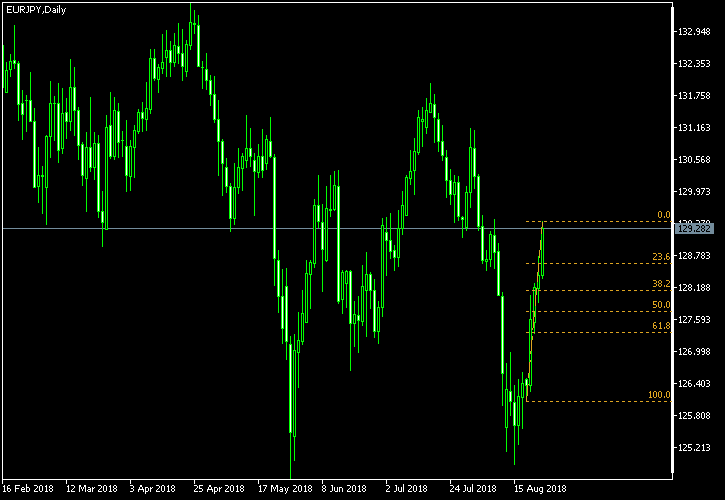Select the Fibonacci 23.6 level label
This screenshot has height=500, width=725.
[x=661, y=257]
